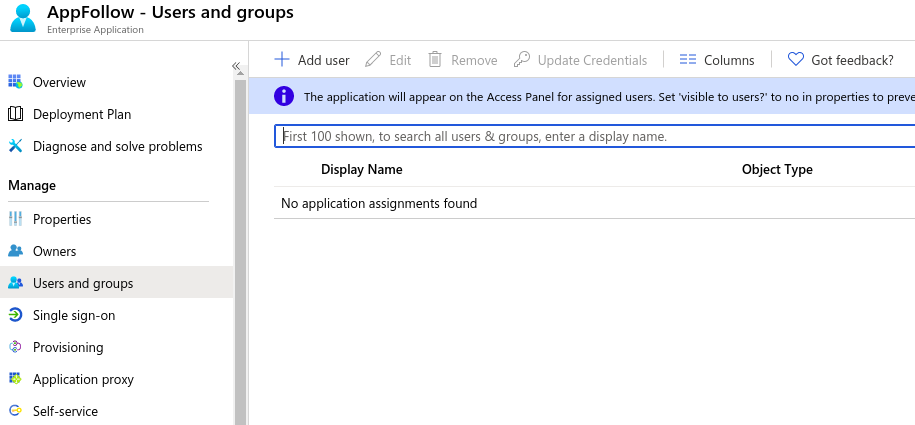Focus the display name search field
Image resolution: width=915 pixels, height=425 pixels.
[595, 137]
